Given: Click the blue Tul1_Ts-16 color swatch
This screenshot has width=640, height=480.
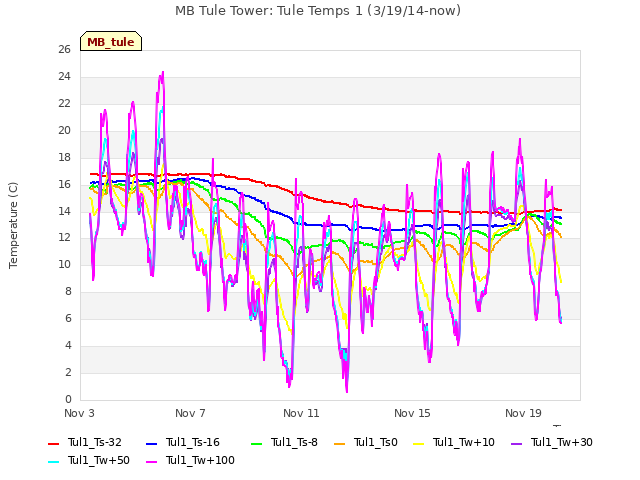Looking at the screenshot, I should point(151,444).
